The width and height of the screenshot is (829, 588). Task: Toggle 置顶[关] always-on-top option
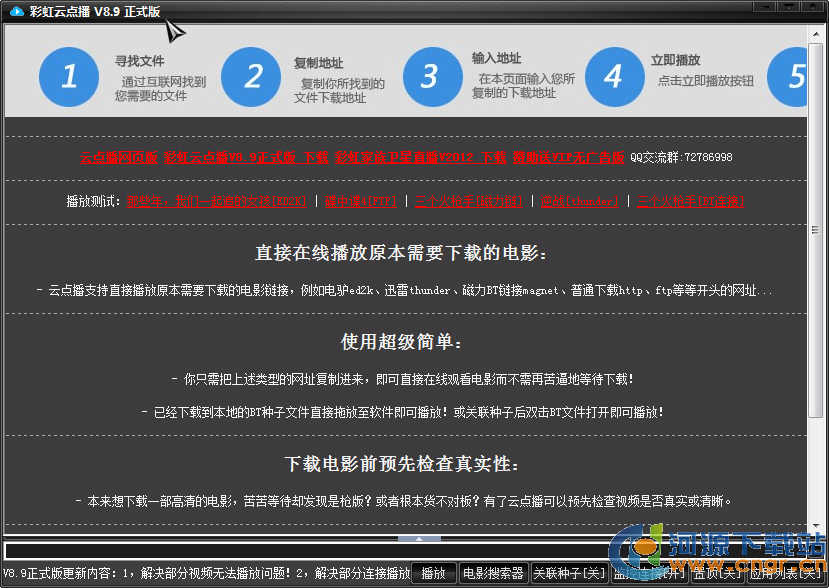(x=717, y=573)
